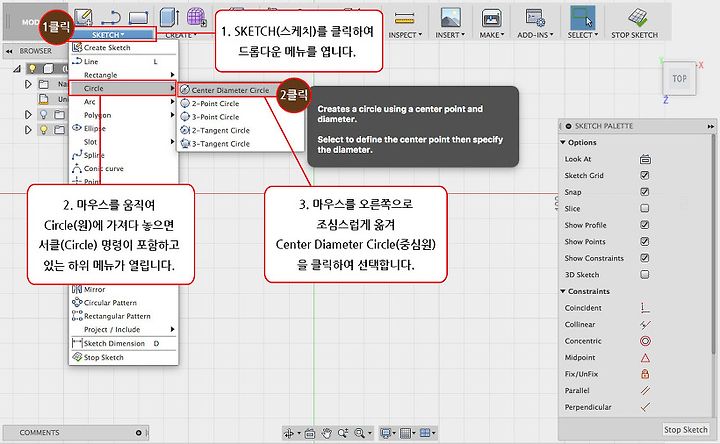Select the Pan hand tool
720x444 pixels.
(326, 433)
